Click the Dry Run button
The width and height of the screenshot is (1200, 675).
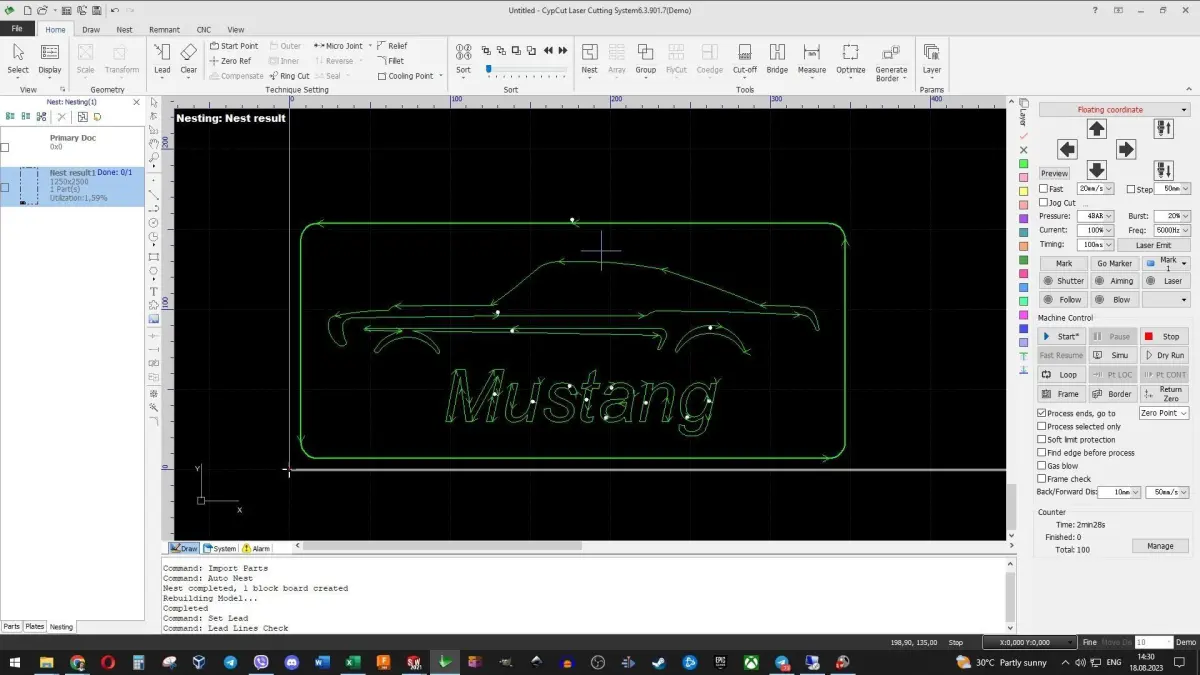[1163, 355]
